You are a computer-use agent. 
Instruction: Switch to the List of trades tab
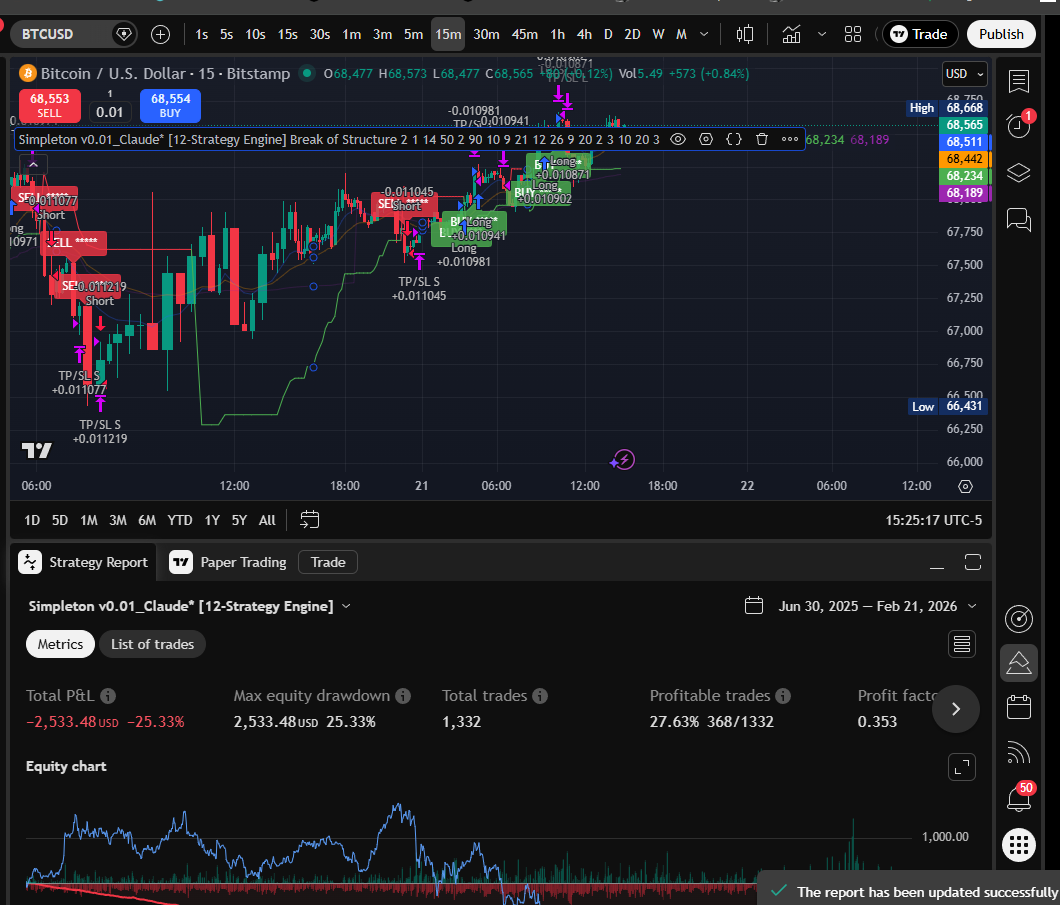coord(152,644)
